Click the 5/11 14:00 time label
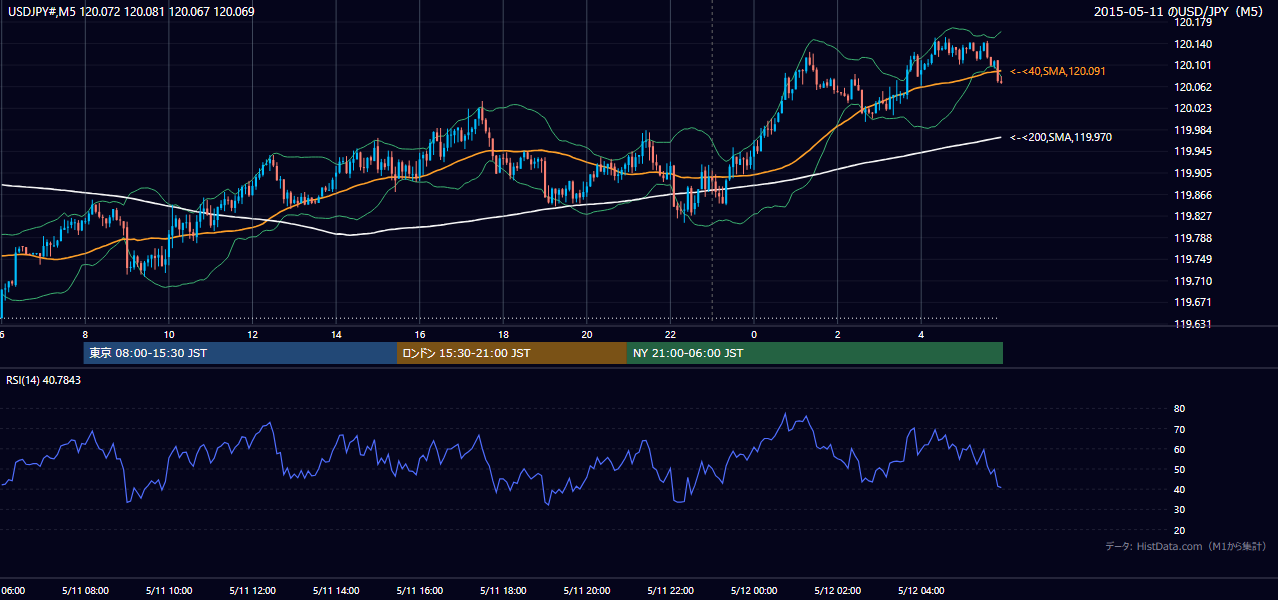Viewport: 1278px width, 600px height. (x=336, y=590)
